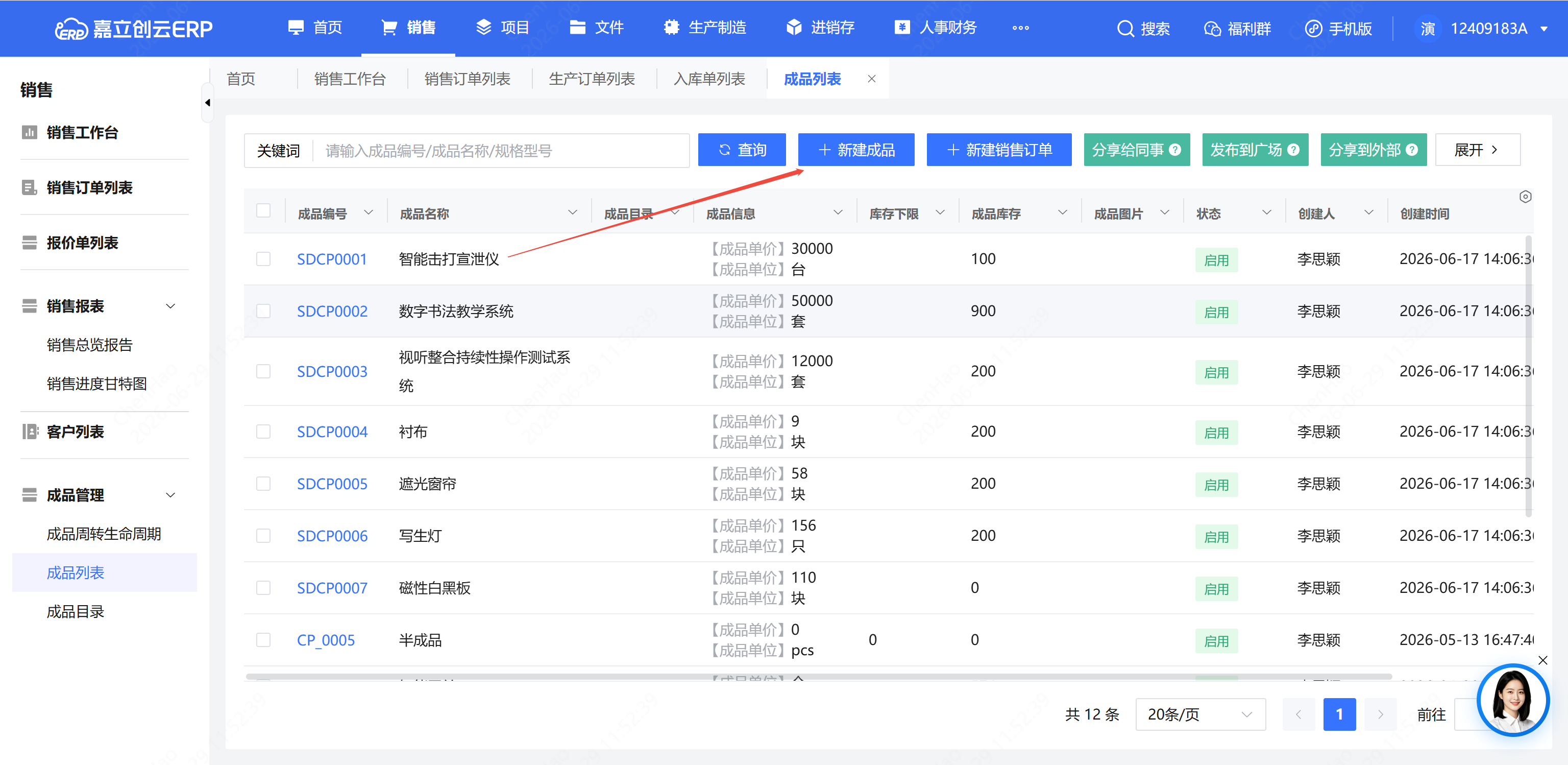Check the row SDCP0002 checkbox

click(x=263, y=311)
